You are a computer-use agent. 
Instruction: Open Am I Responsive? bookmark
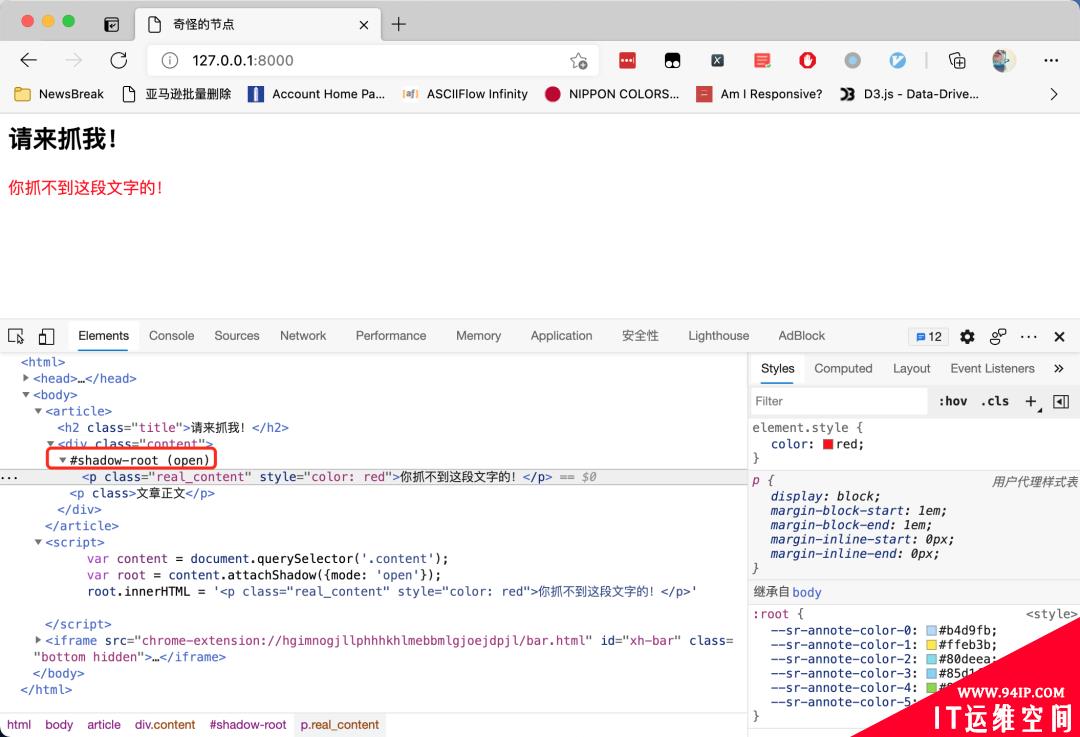tap(759, 94)
